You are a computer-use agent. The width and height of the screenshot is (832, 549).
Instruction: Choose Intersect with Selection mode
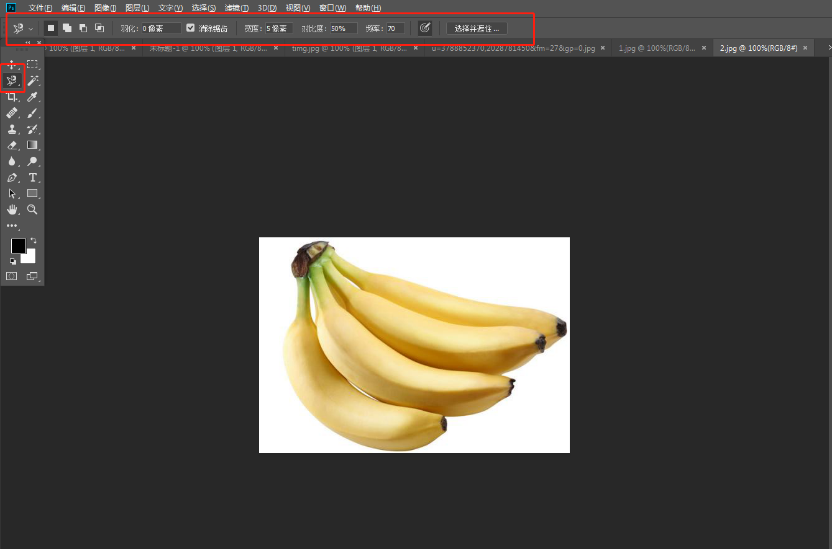(99, 28)
